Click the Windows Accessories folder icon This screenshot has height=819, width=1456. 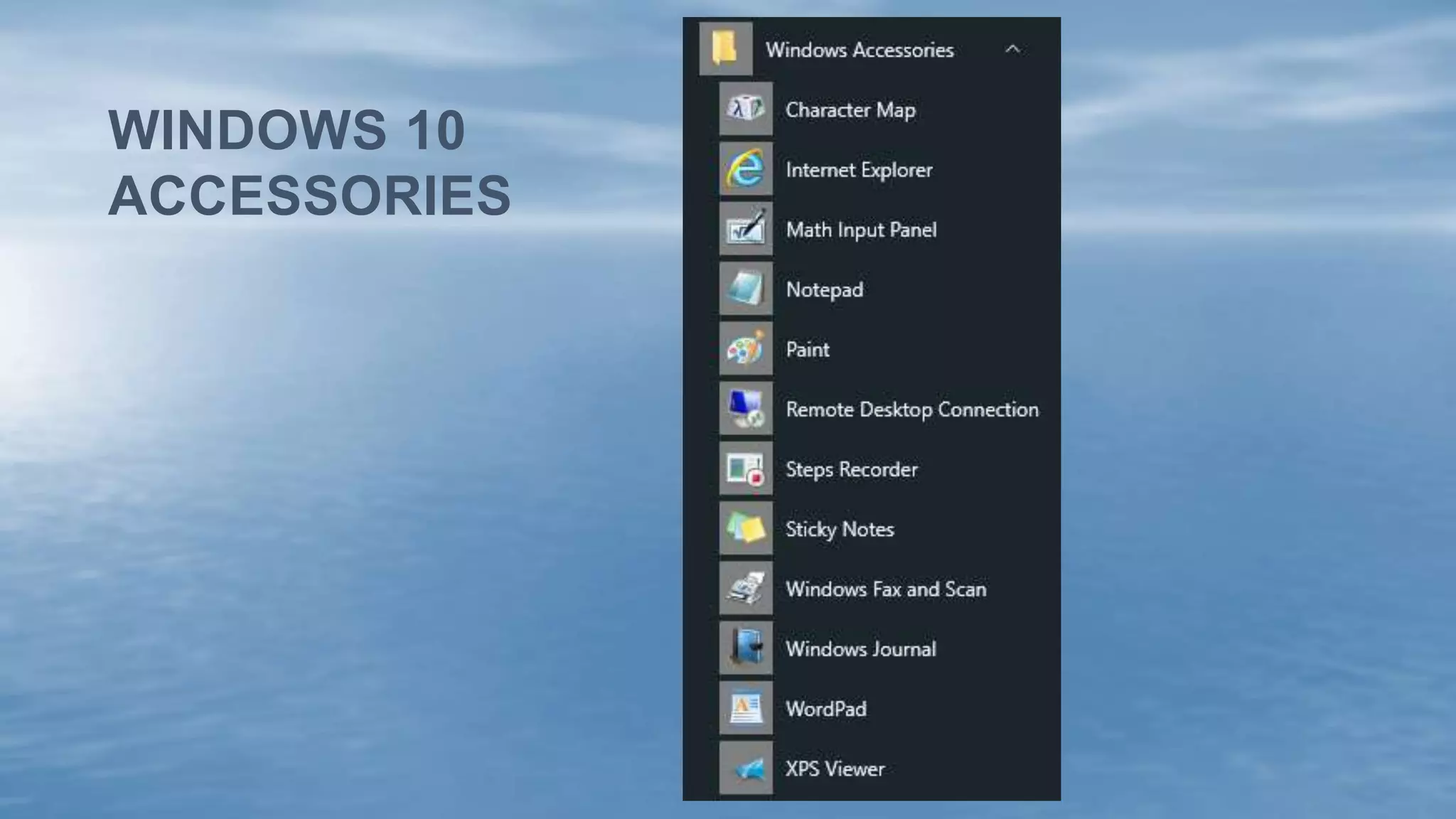pyautogui.click(x=726, y=49)
